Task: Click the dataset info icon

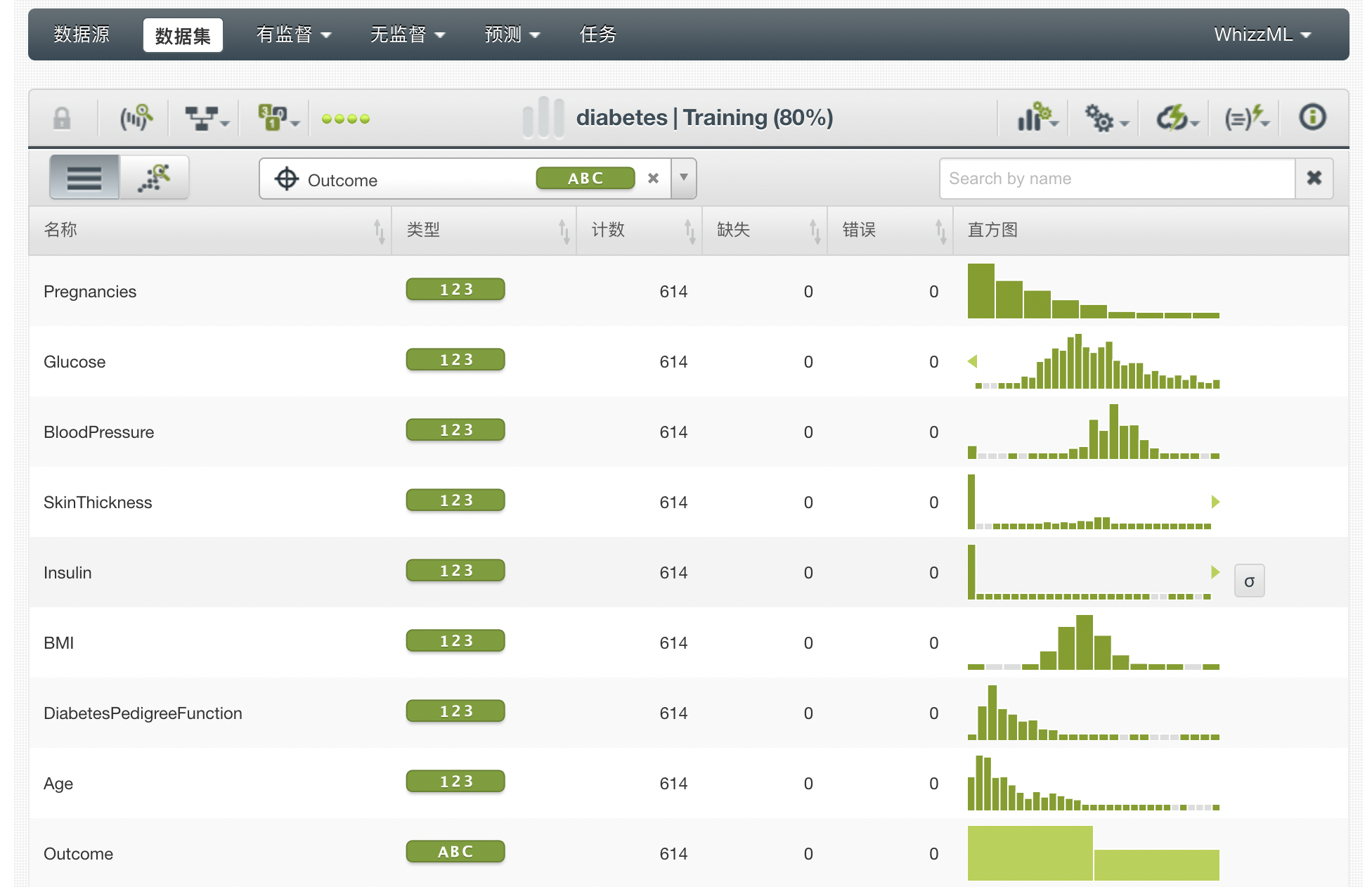Action: (1312, 117)
